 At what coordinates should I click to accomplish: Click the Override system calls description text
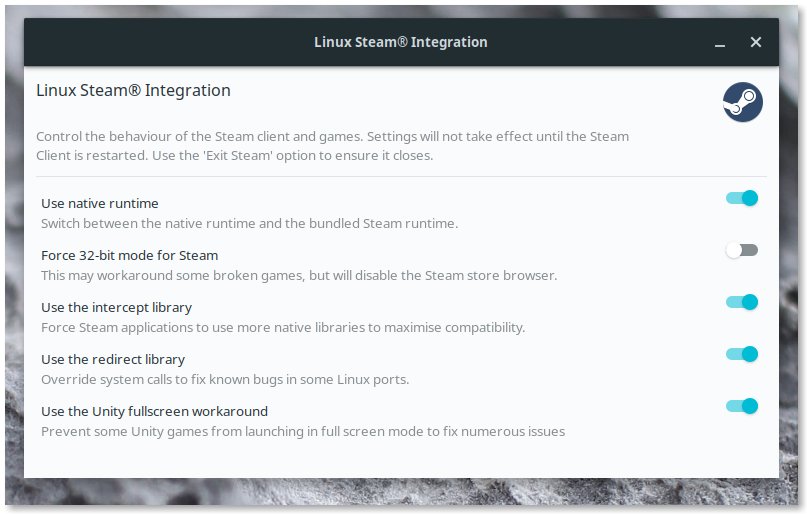pyautogui.click(x=225, y=380)
